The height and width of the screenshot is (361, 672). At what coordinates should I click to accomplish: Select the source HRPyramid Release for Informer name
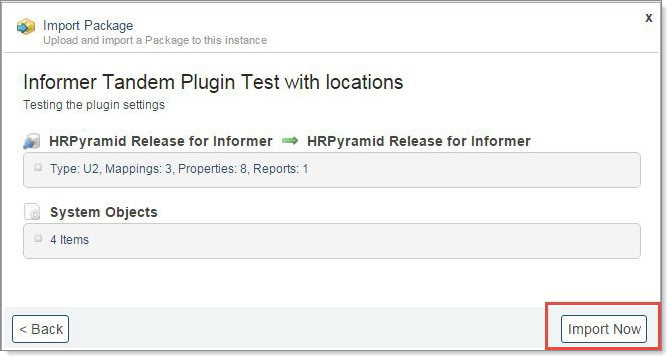[161, 141]
